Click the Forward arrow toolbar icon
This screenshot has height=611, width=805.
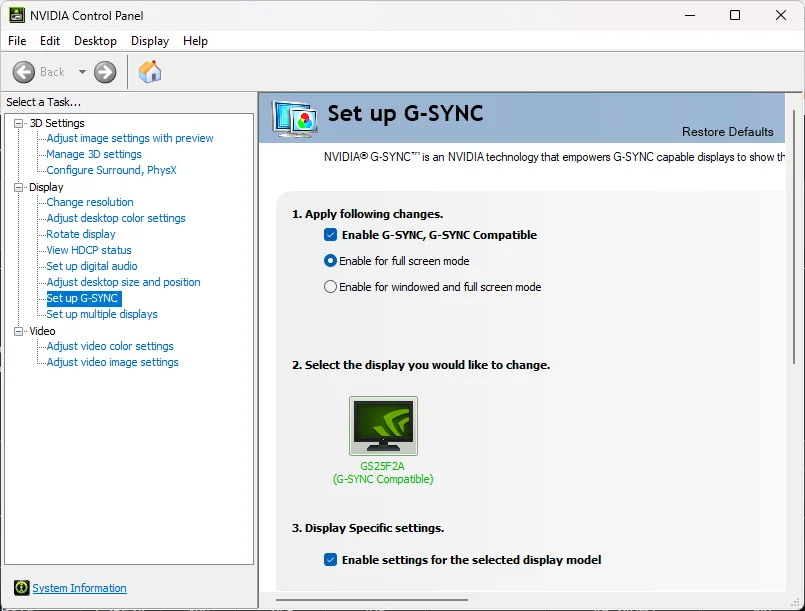105,72
